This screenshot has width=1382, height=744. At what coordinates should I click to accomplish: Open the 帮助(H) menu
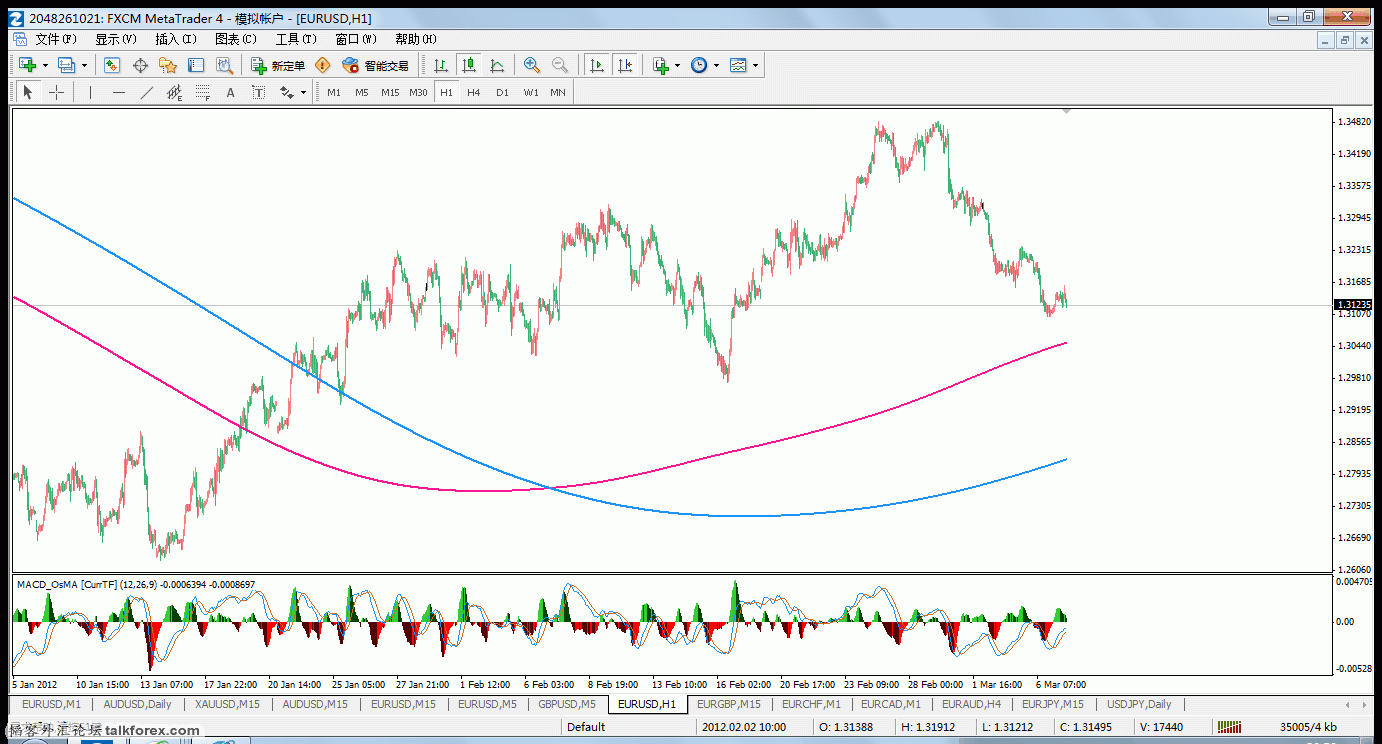coord(416,39)
